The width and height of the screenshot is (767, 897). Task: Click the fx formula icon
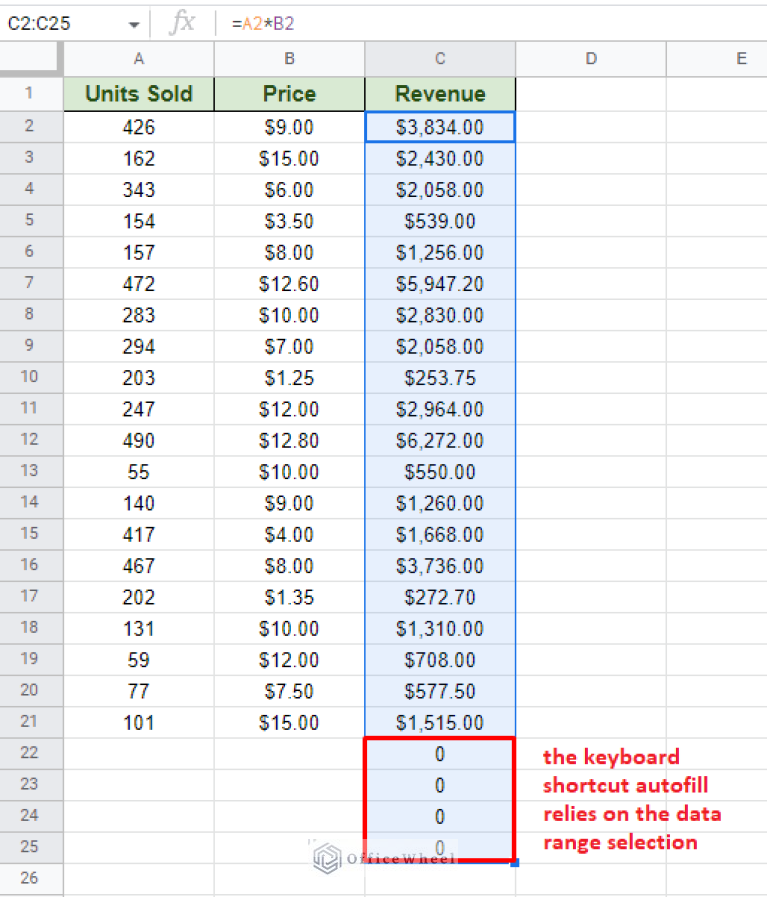pos(183,22)
